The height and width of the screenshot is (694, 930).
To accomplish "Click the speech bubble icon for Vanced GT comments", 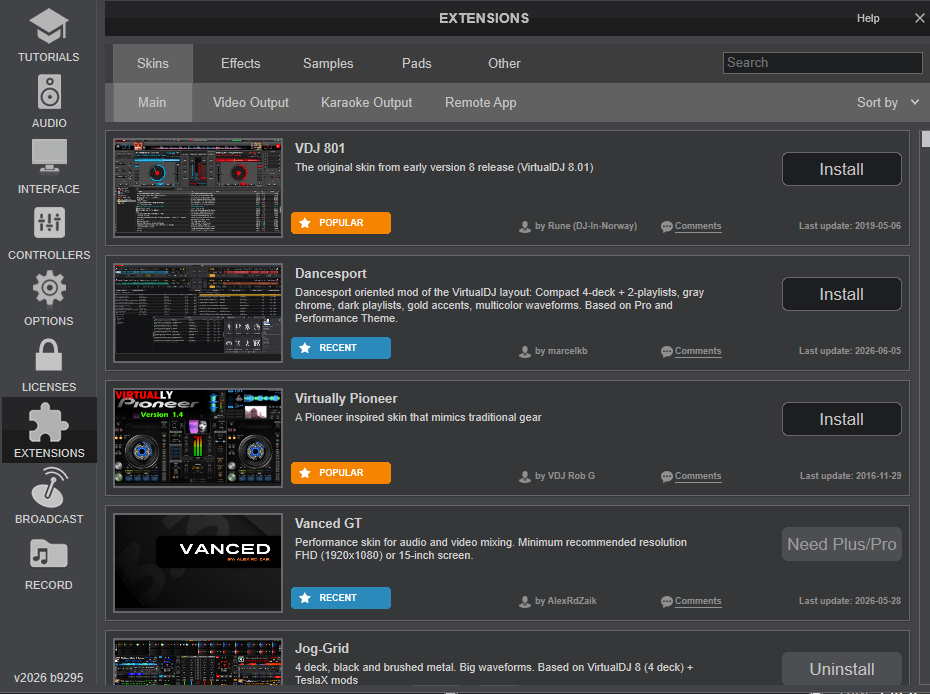I will (x=667, y=601).
